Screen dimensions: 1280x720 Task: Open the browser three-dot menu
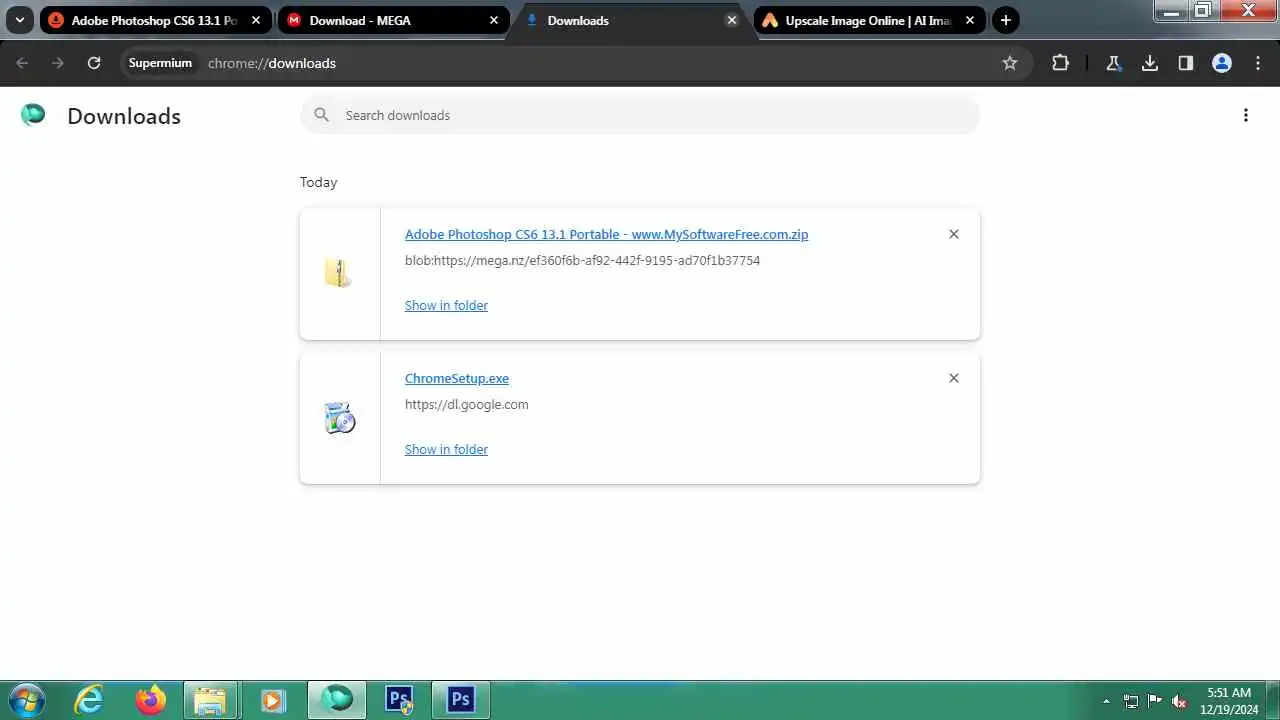pos(1258,63)
